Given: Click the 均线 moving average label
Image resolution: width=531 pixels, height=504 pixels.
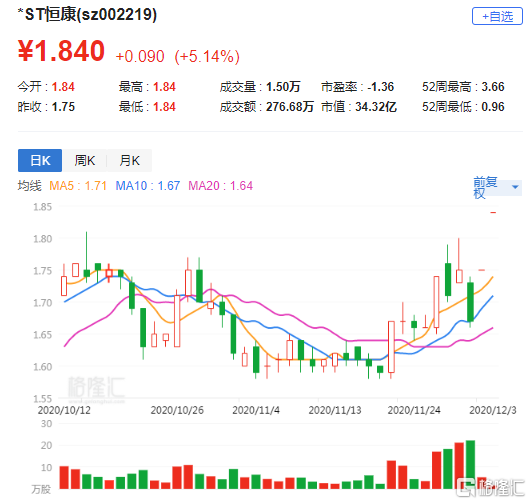Looking at the screenshot, I should point(29,186).
